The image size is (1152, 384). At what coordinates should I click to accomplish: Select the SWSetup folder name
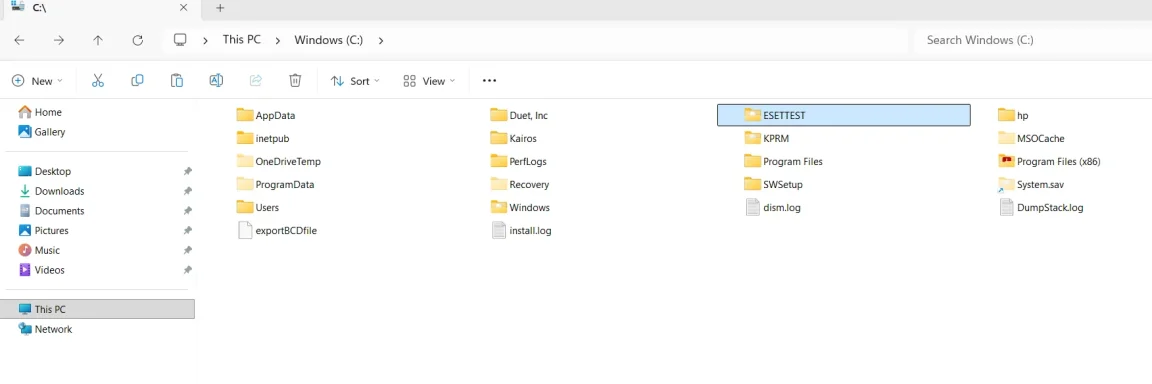[783, 184]
